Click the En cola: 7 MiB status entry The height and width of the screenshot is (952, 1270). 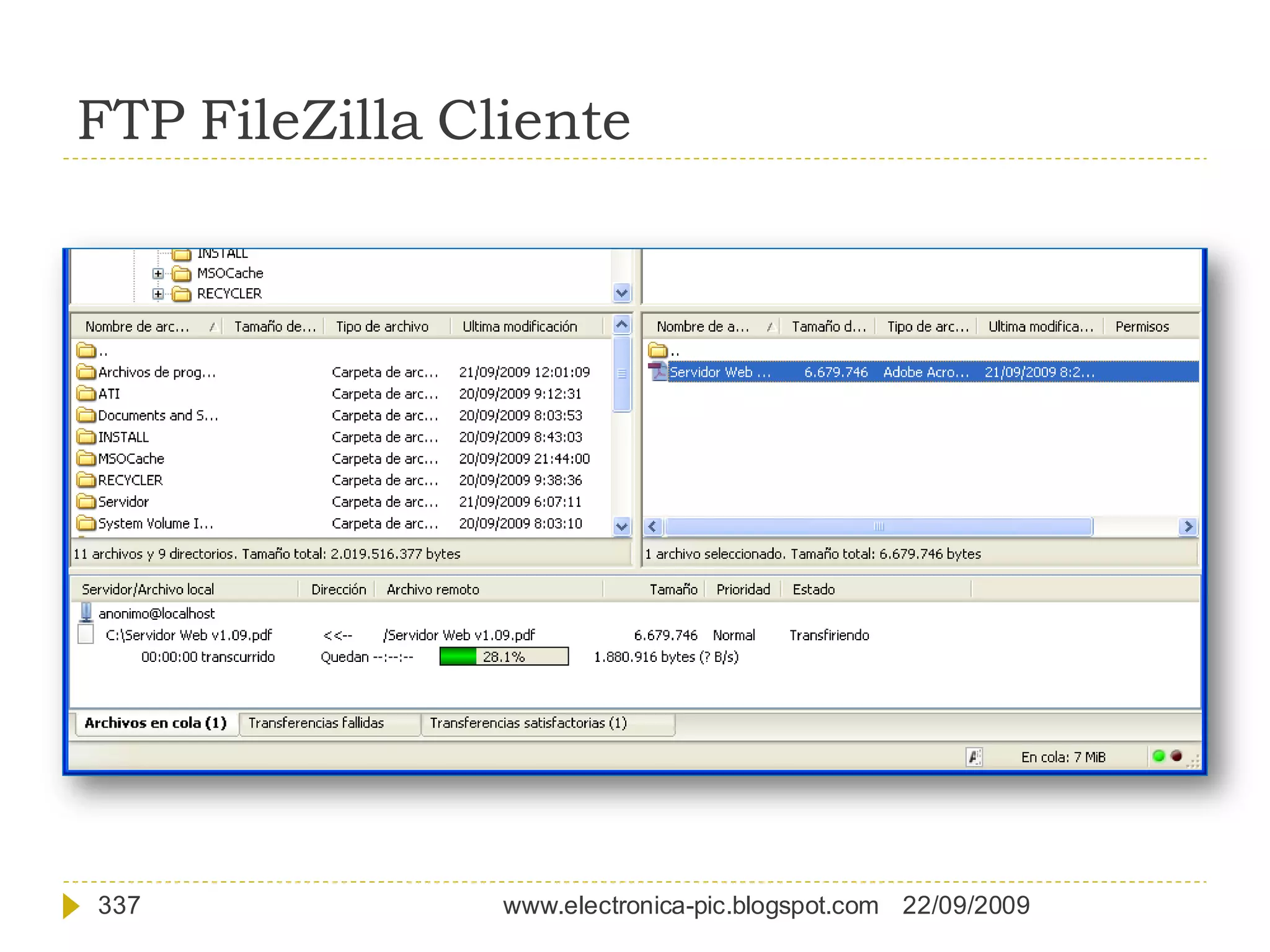[1063, 757]
